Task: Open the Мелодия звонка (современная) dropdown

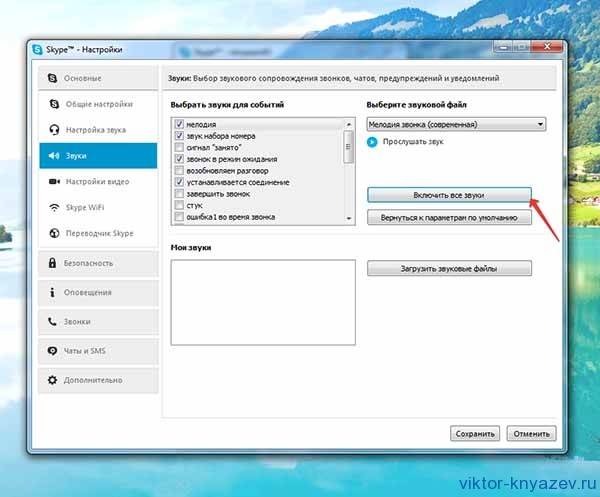Action: [x=455, y=124]
